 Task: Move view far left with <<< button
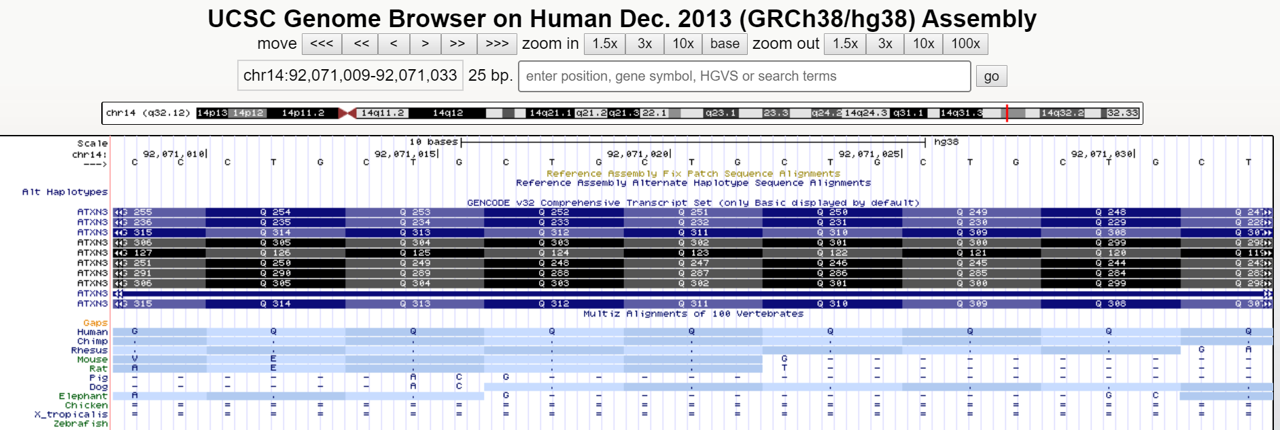click(322, 43)
